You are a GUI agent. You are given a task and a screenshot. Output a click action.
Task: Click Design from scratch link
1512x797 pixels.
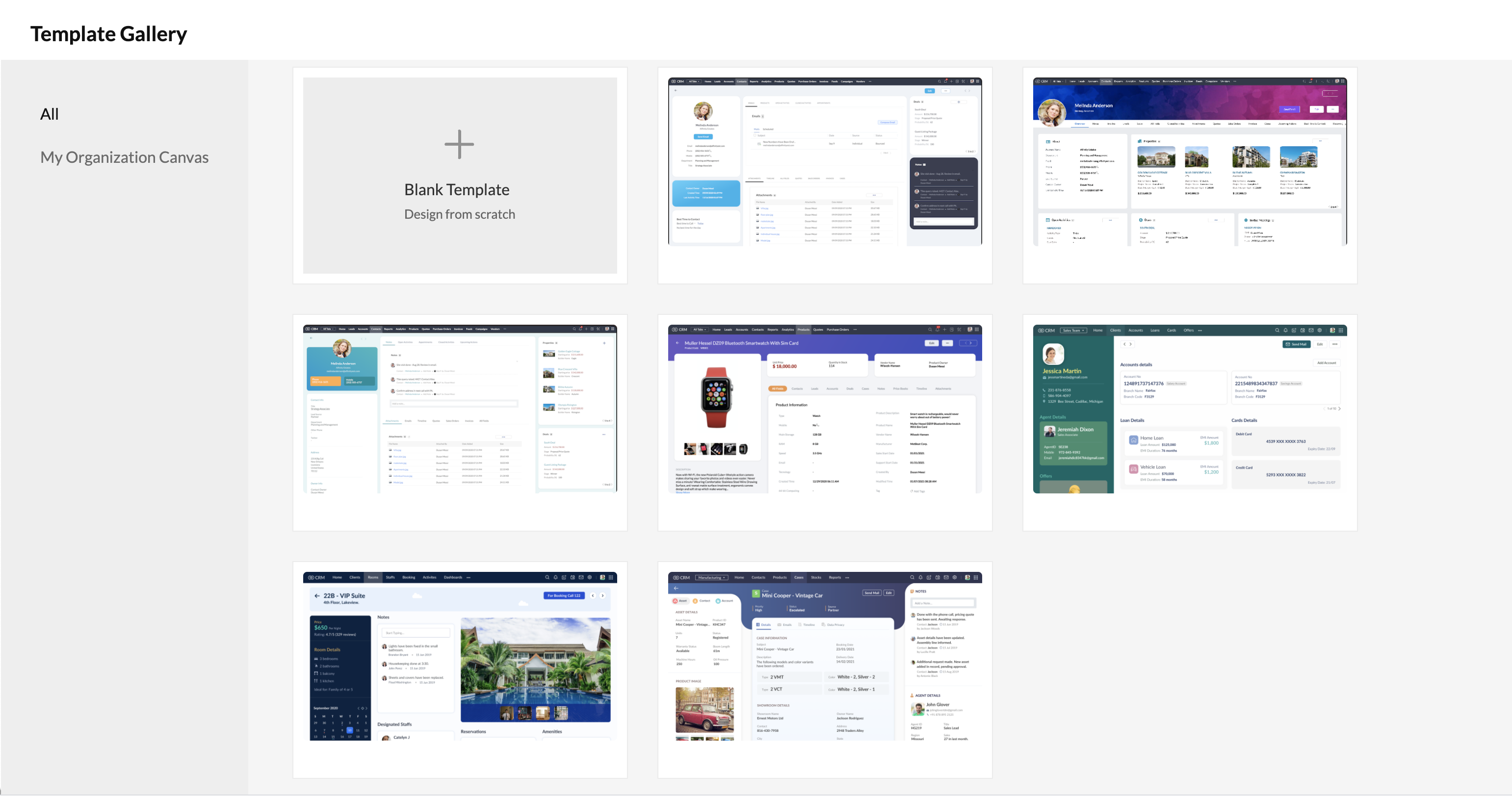pyautogui.click(x=459, y=213)
